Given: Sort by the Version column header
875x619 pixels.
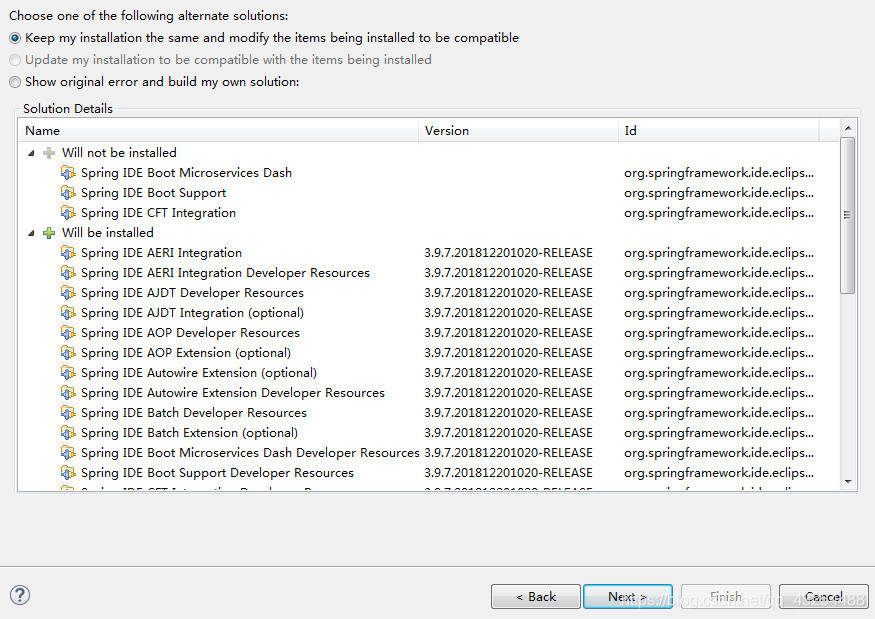Looking at the screenshot, I should tap(518, 131).
